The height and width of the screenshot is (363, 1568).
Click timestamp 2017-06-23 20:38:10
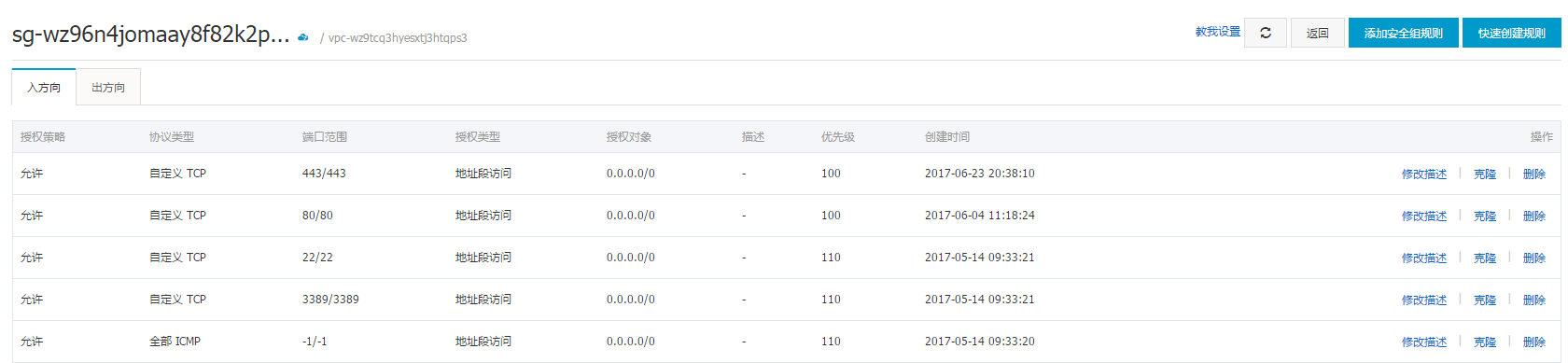tap(980, 174)
